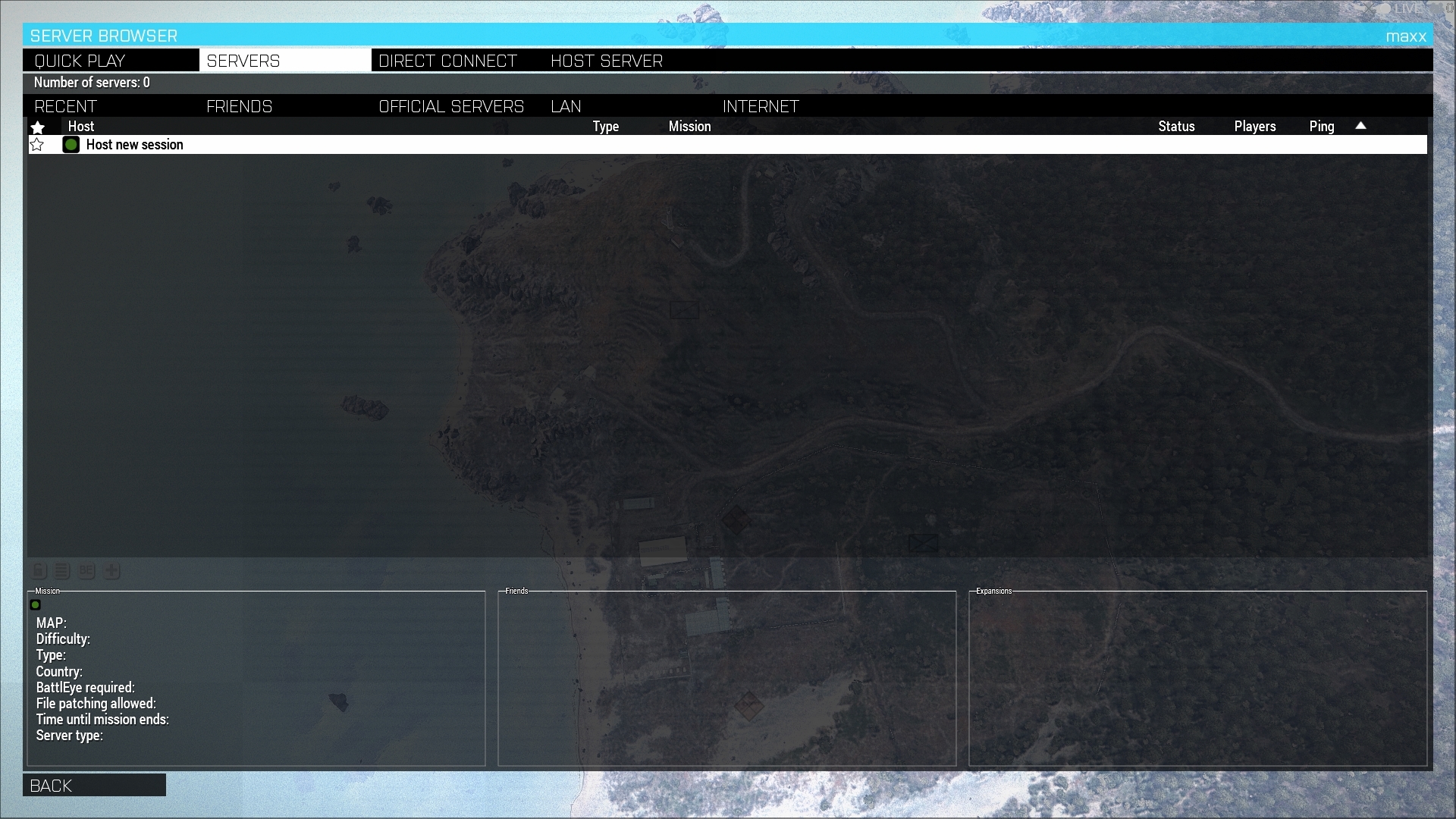Filter by Official Servers
Screen dimensions: 1456x819
[x=451, y=106]
